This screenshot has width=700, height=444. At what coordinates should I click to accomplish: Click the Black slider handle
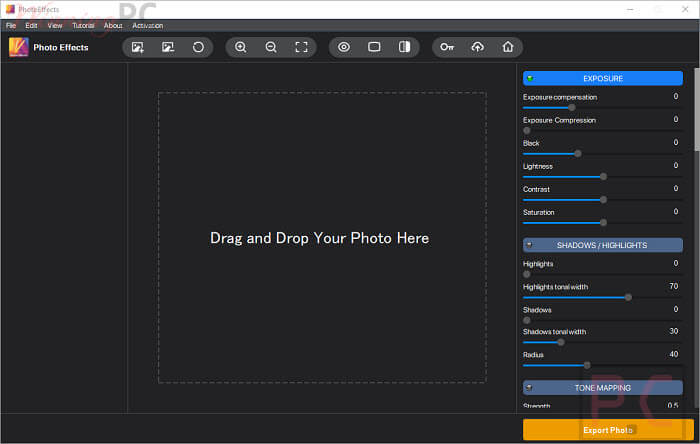(x=578, y=154)
